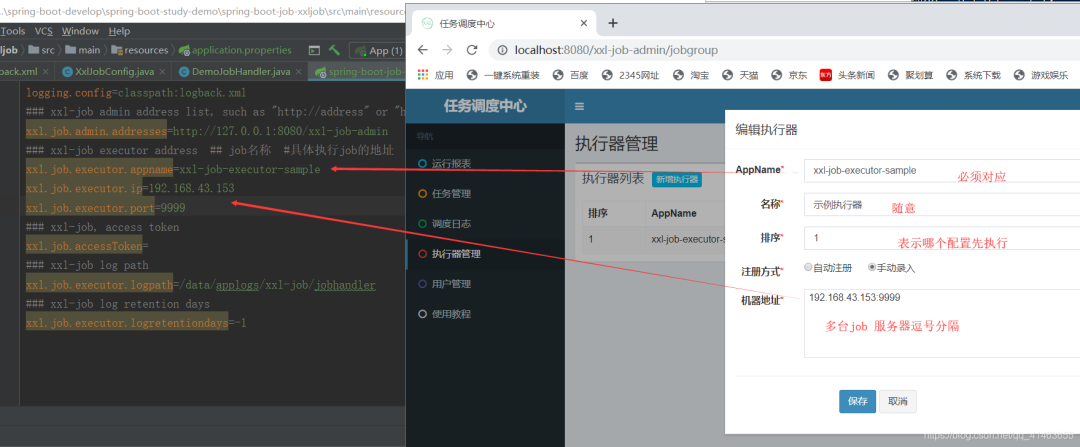Switch to the logback.xml editor tab

click(24, 72)
